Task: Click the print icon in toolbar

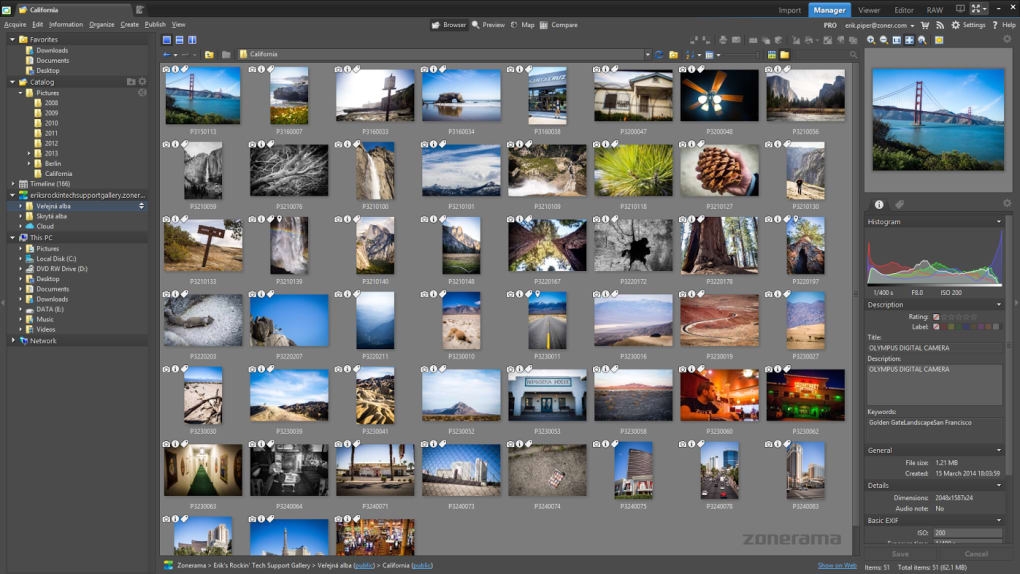Action: (722, 40)
